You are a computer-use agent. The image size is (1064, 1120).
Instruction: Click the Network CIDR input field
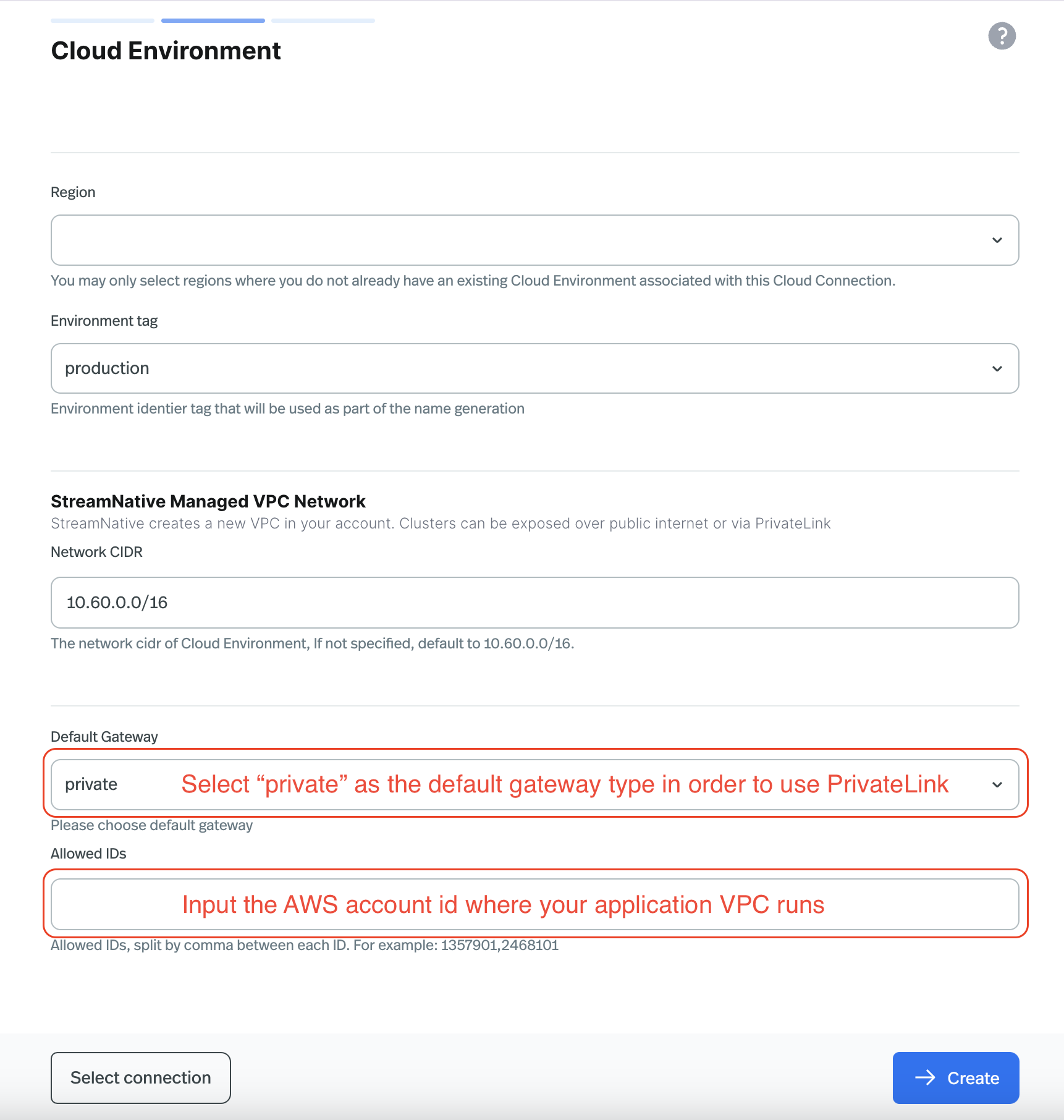tap(534, 603)
